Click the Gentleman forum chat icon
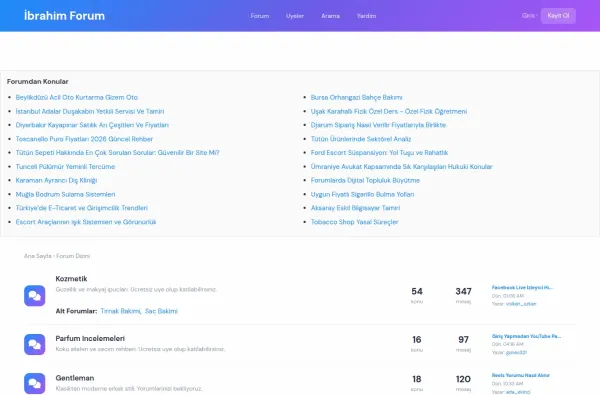600x395 pixels. point(34,384)
